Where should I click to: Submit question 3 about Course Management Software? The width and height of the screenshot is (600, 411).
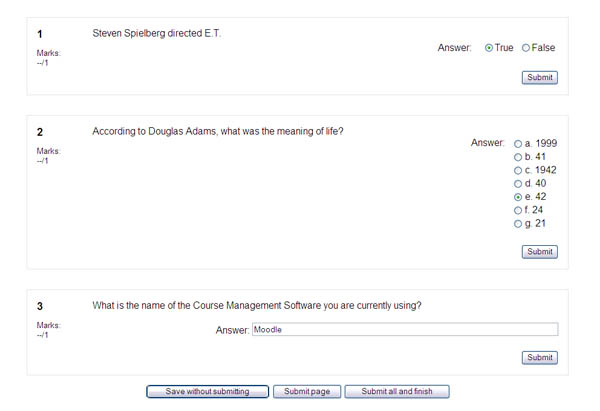(540, 358)
